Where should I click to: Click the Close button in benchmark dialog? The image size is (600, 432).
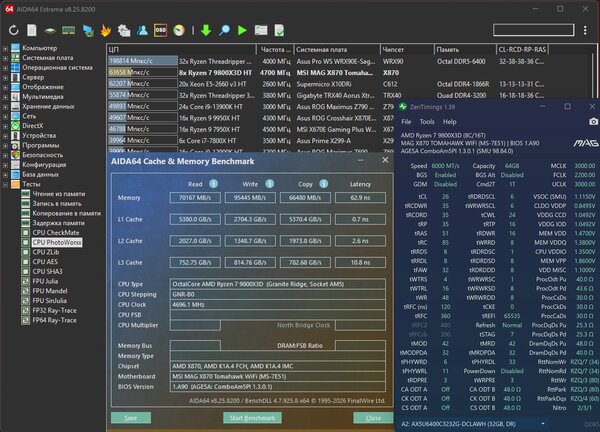point(373,418)
